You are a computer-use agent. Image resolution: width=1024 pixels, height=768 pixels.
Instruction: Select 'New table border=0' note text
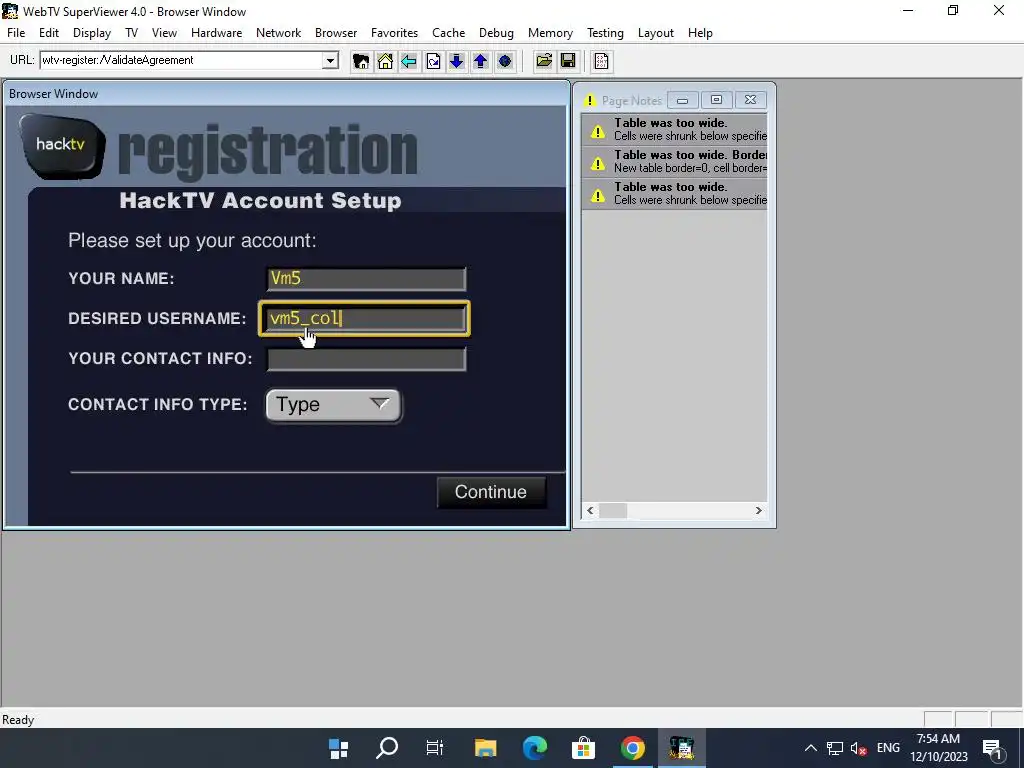(x=690, y=168)
